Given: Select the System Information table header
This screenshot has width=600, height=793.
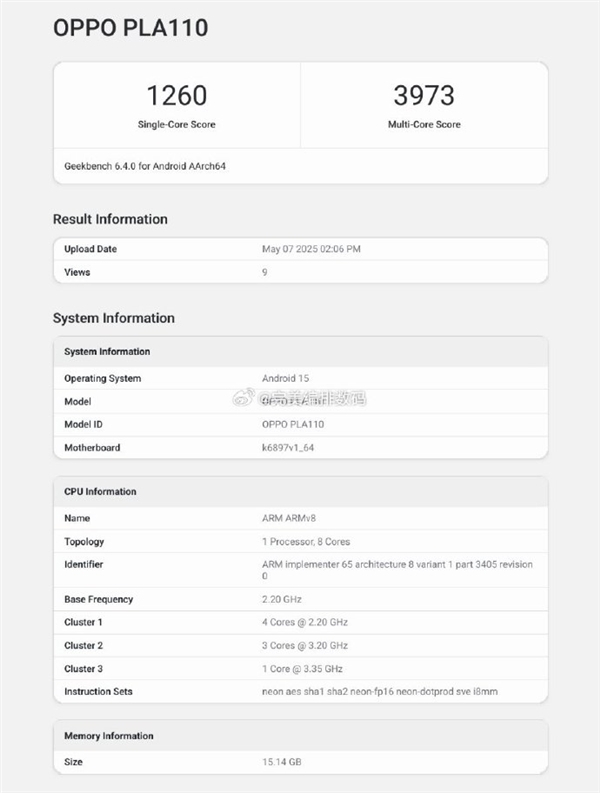Looking at the screenshot, I should pyautogui.click(x=107, y=352).
